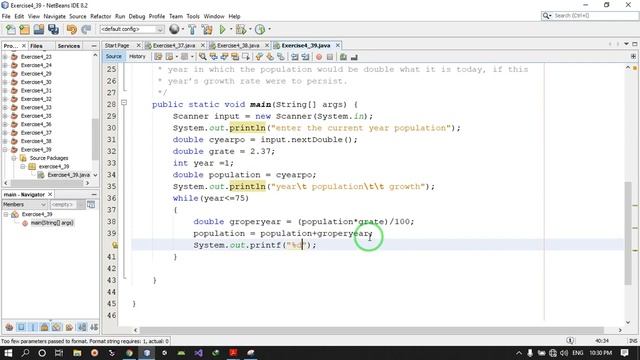
Task: Click the Toggle Rectangular Selection editor icon
Action: coord(245,57)
